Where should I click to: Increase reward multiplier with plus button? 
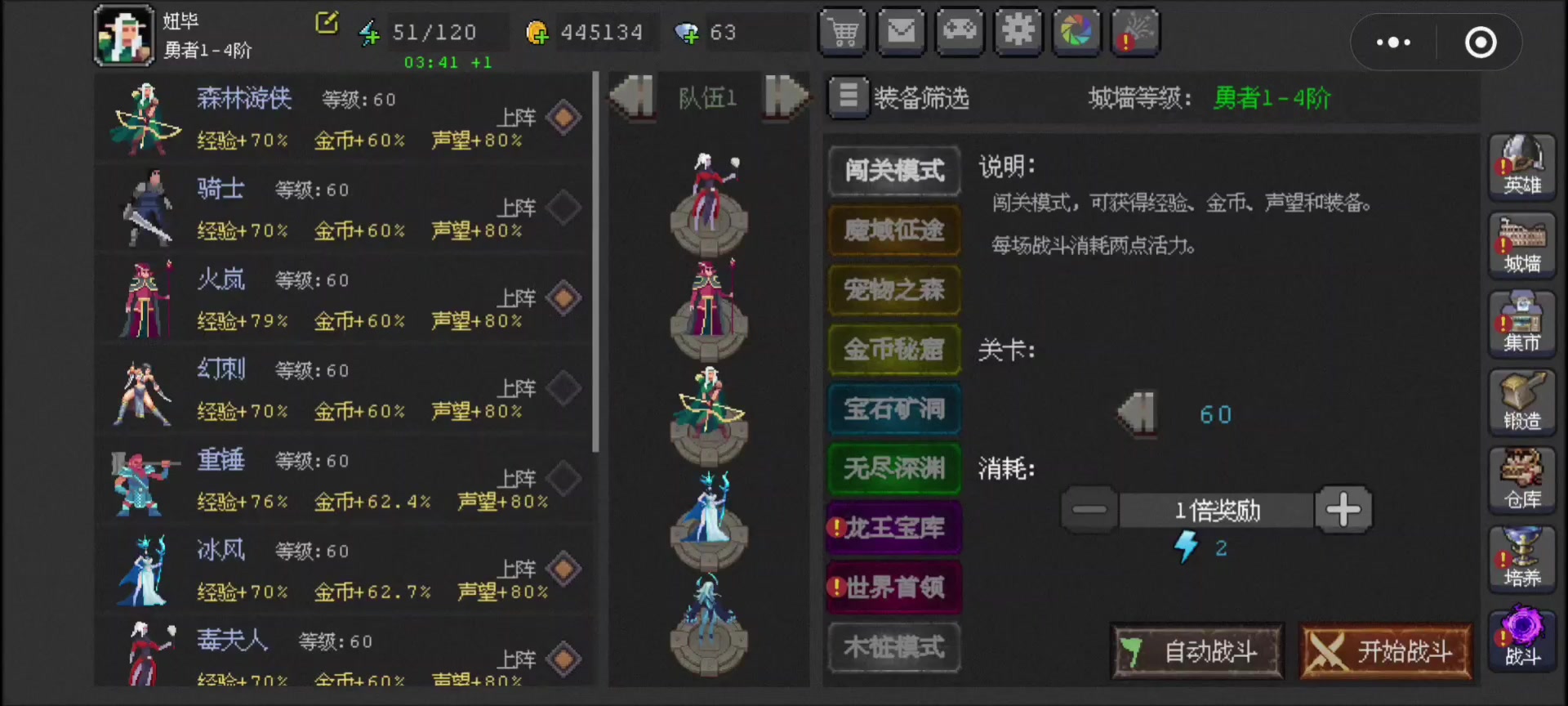pos(1343,511)
